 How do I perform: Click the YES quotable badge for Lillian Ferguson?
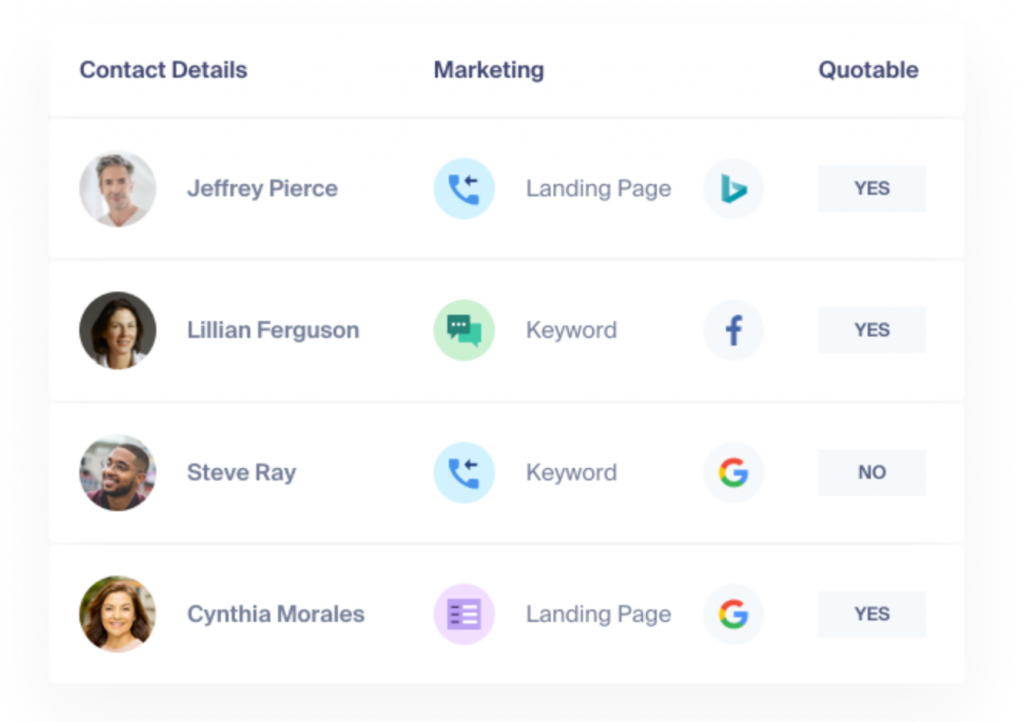872,331
